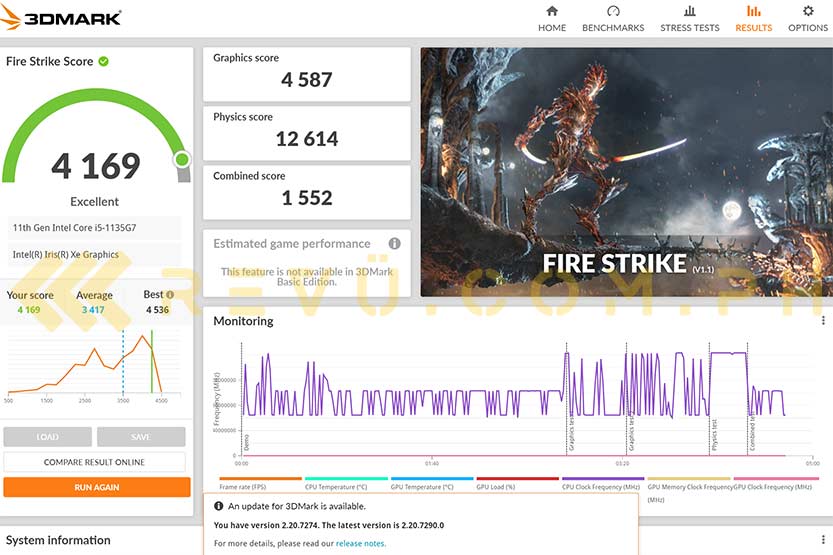Click the score distribution chart
Viewport: 833px width, 555px height.
pos(95,366)
